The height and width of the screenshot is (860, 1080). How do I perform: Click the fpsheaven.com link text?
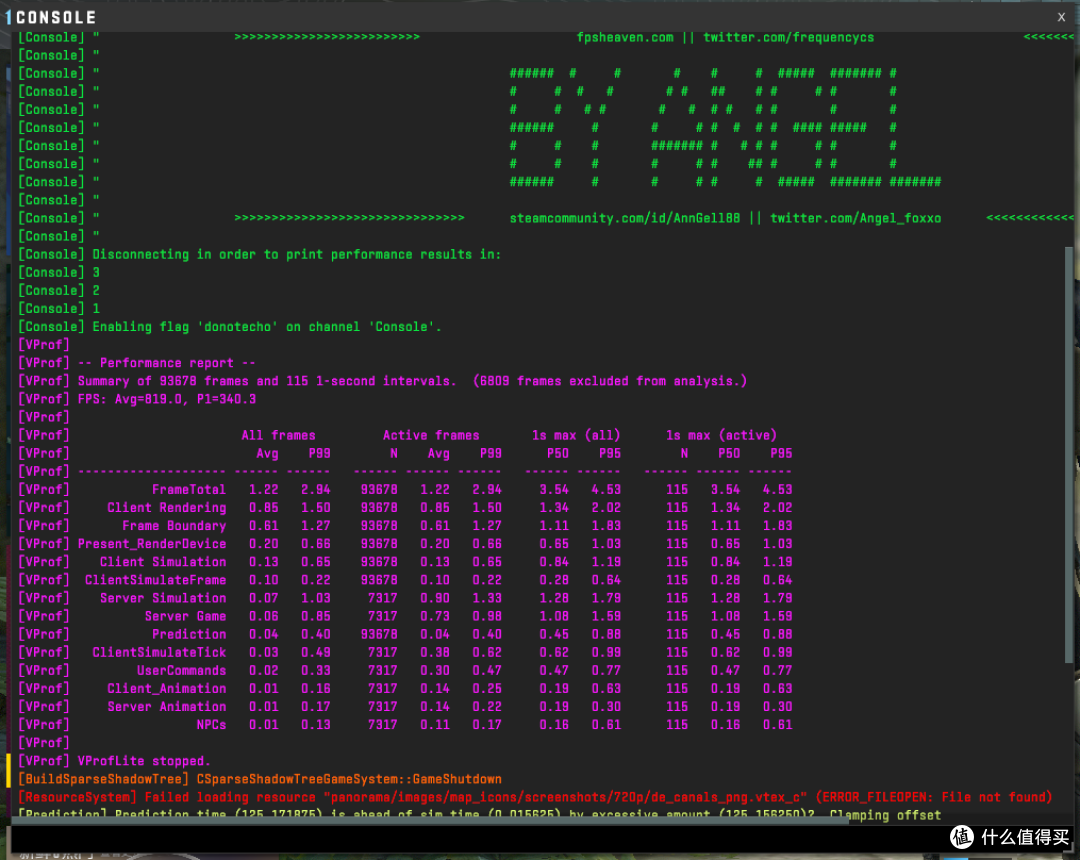[x=625, y=37]
